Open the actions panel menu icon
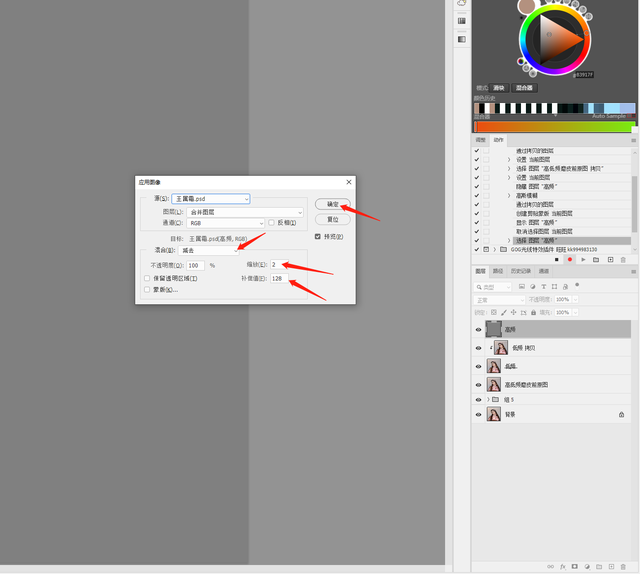The width and height of the screenshot is (640, 574). (x=633, y=140)
